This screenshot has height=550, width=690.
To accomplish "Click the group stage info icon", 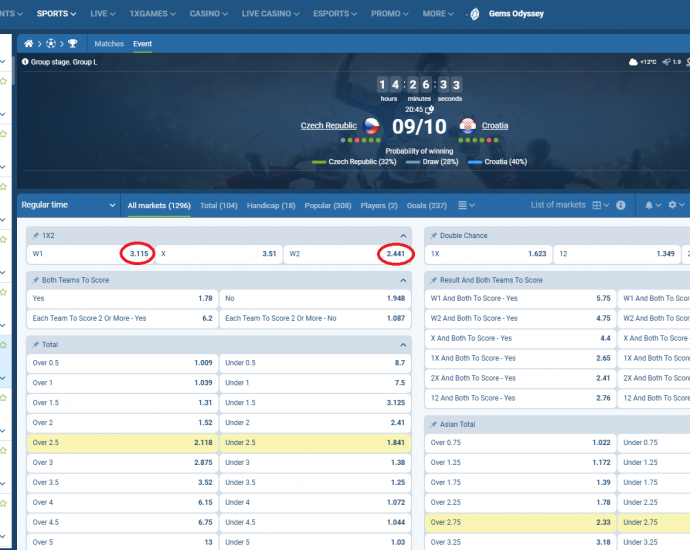I will click(x=25, y=62).
